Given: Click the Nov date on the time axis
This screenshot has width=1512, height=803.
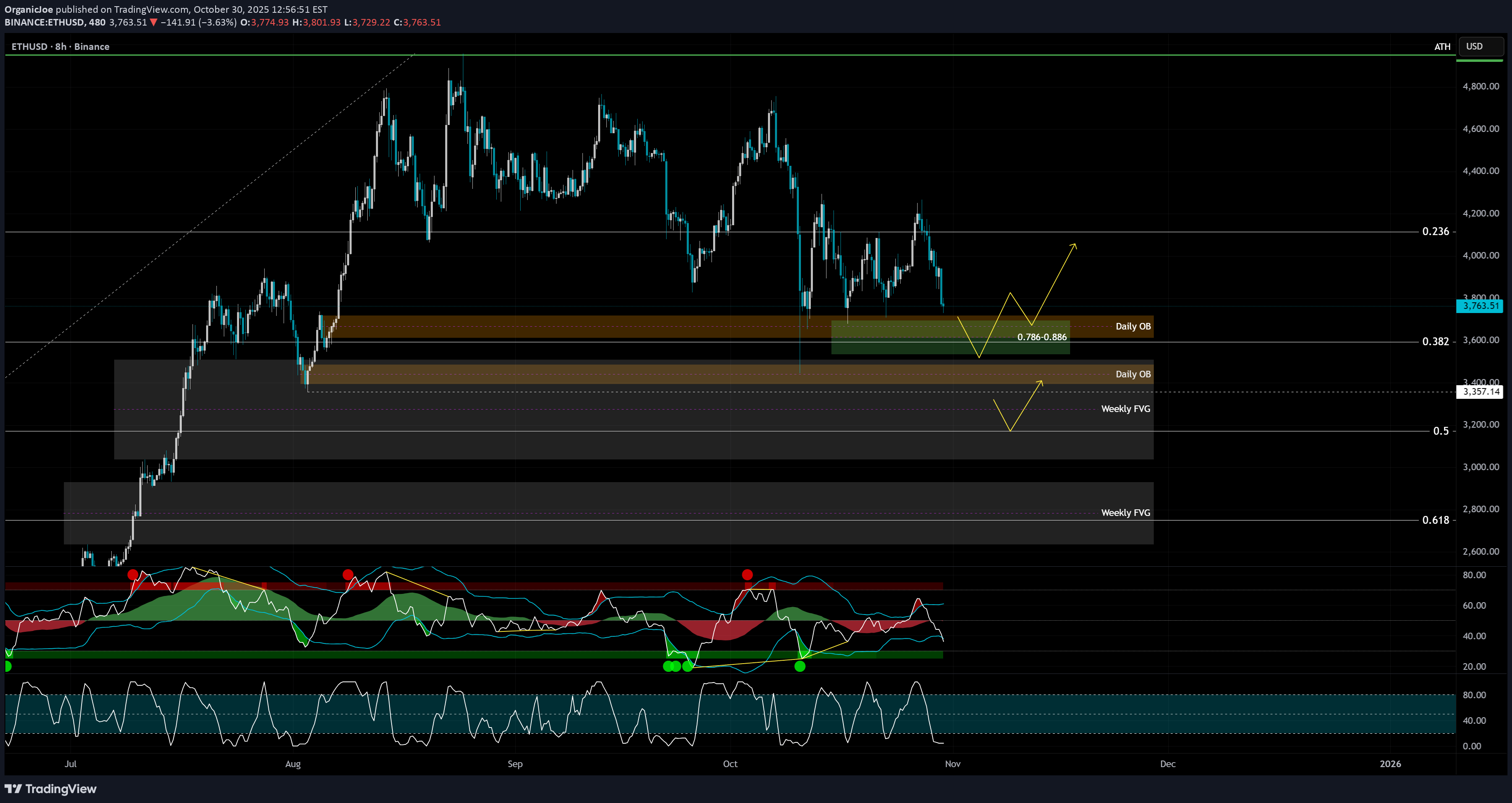Looking at the screenshot, I should [952, 764].
